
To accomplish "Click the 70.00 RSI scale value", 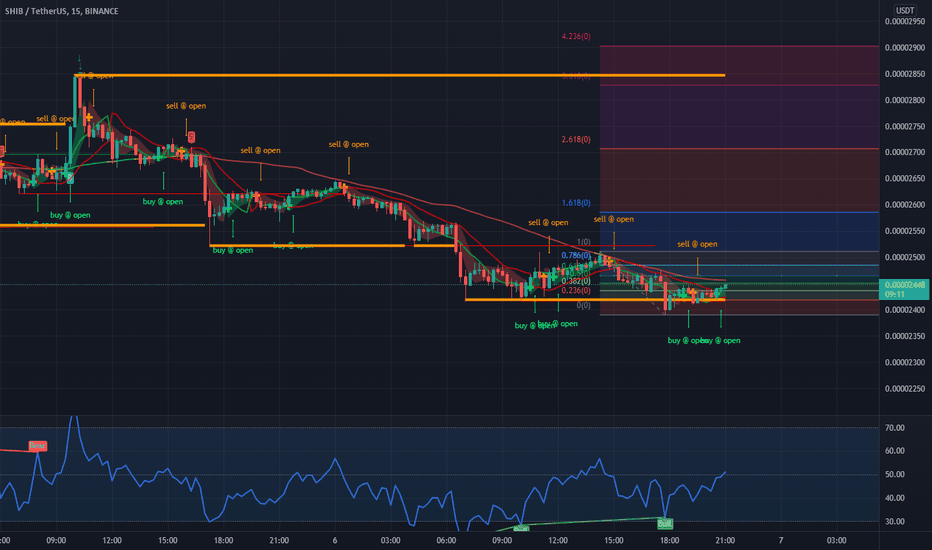I will pos(895,428).
